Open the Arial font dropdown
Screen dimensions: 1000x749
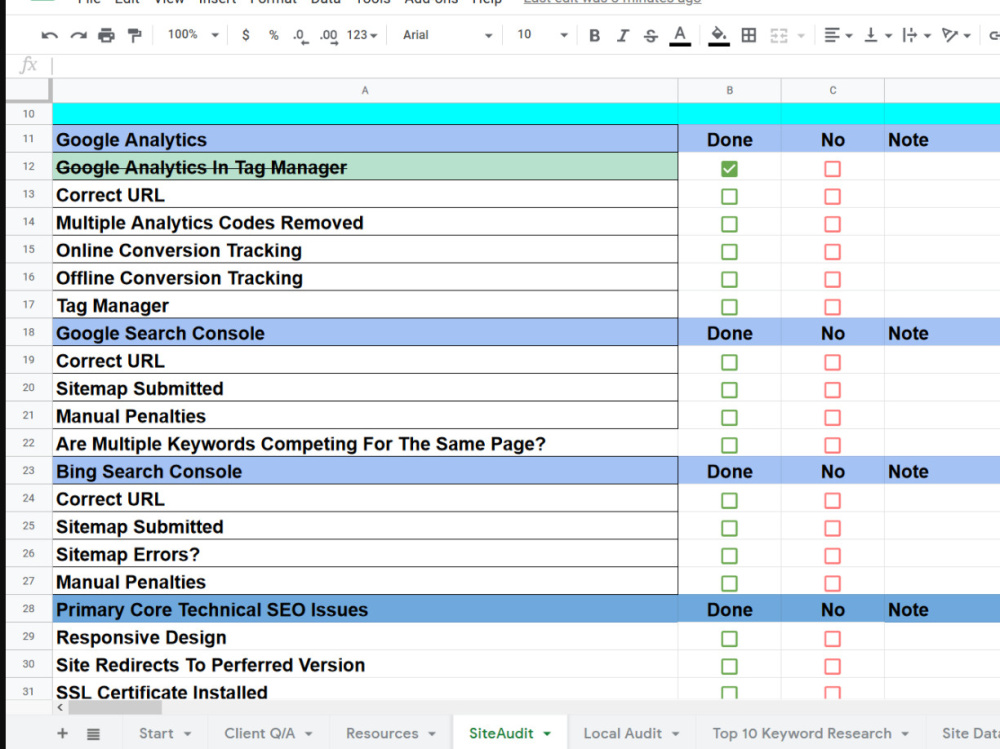click(x=447, y=35)
